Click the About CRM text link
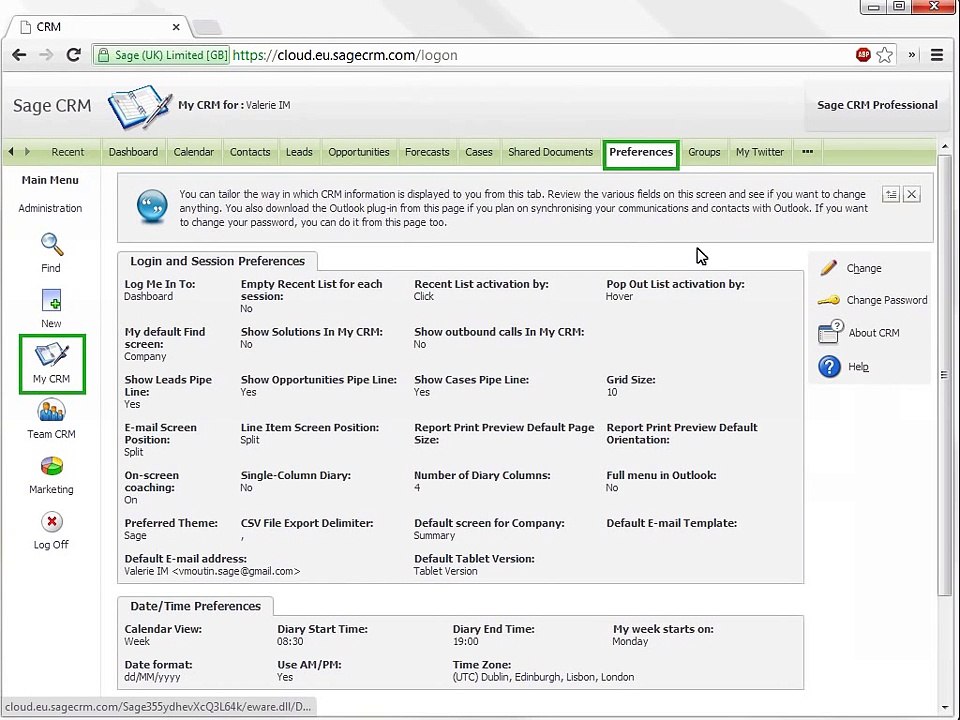The height and width of the screenshot is (720, 960). point(874,332)
